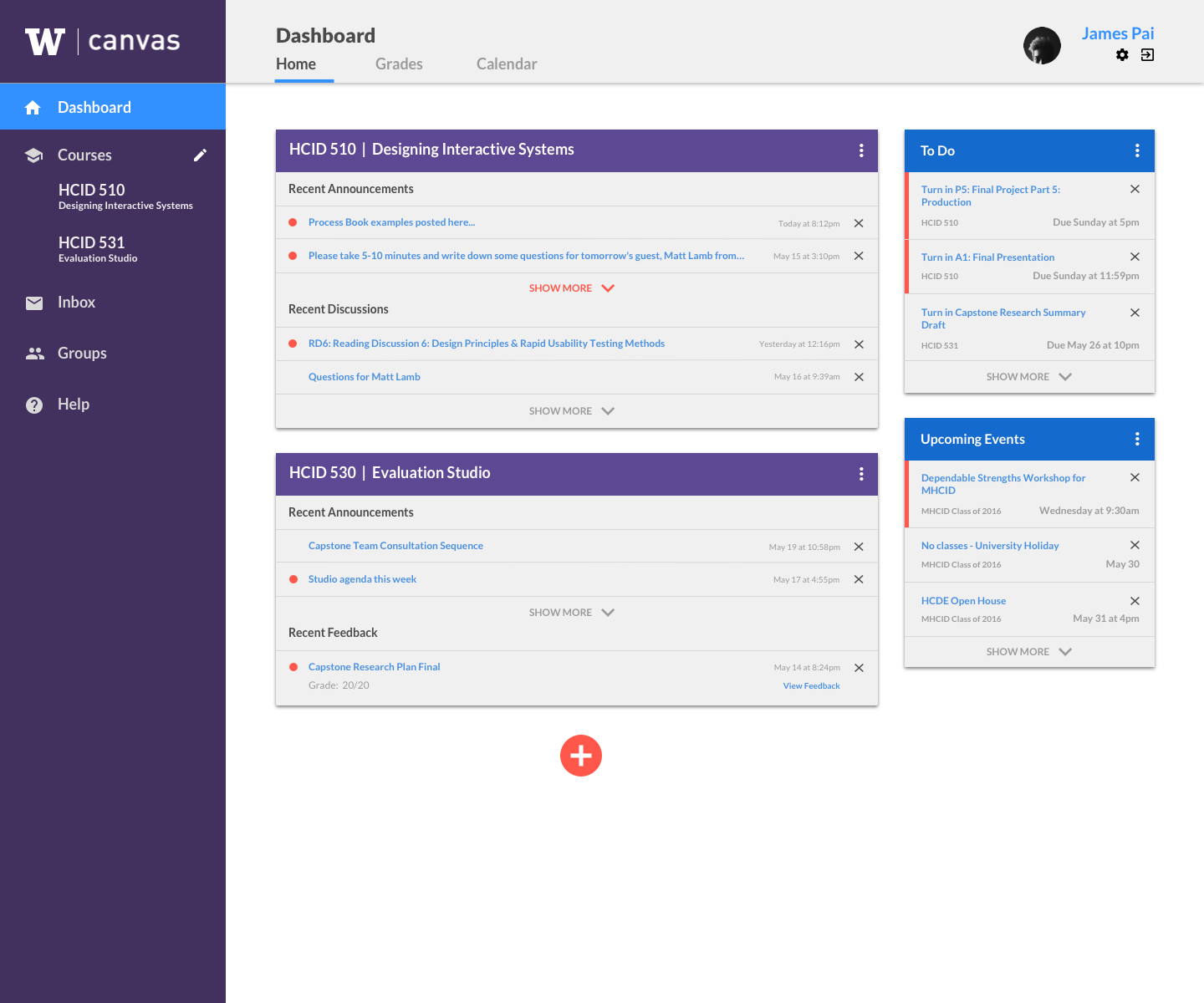
Task: Switch to the Grades tab
Action: [x=399, y=64]
